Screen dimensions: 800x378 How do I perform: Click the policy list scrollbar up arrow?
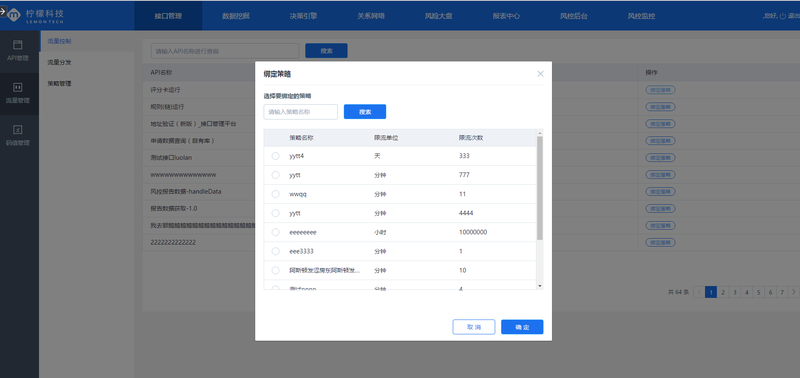(x=540, y=133)
